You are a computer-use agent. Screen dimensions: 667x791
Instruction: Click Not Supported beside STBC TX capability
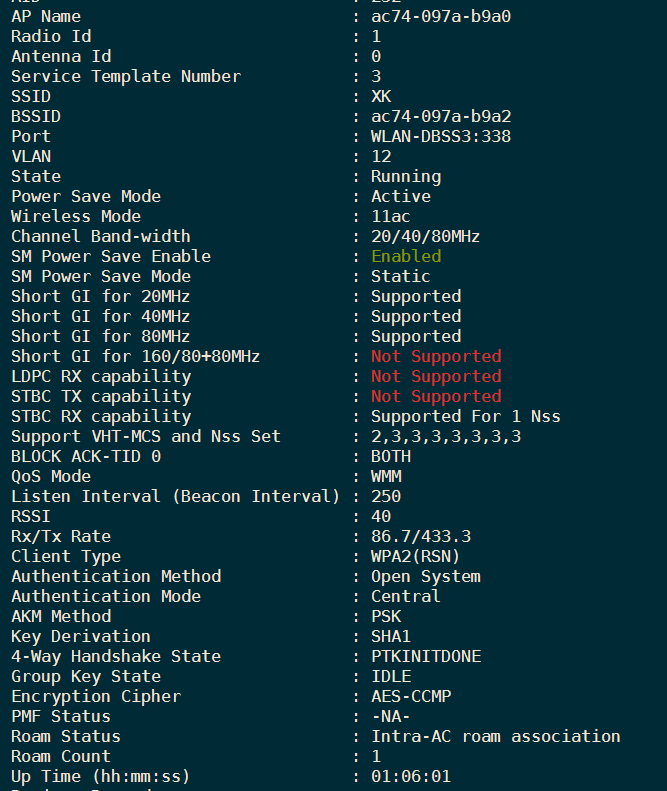point(436,396)
